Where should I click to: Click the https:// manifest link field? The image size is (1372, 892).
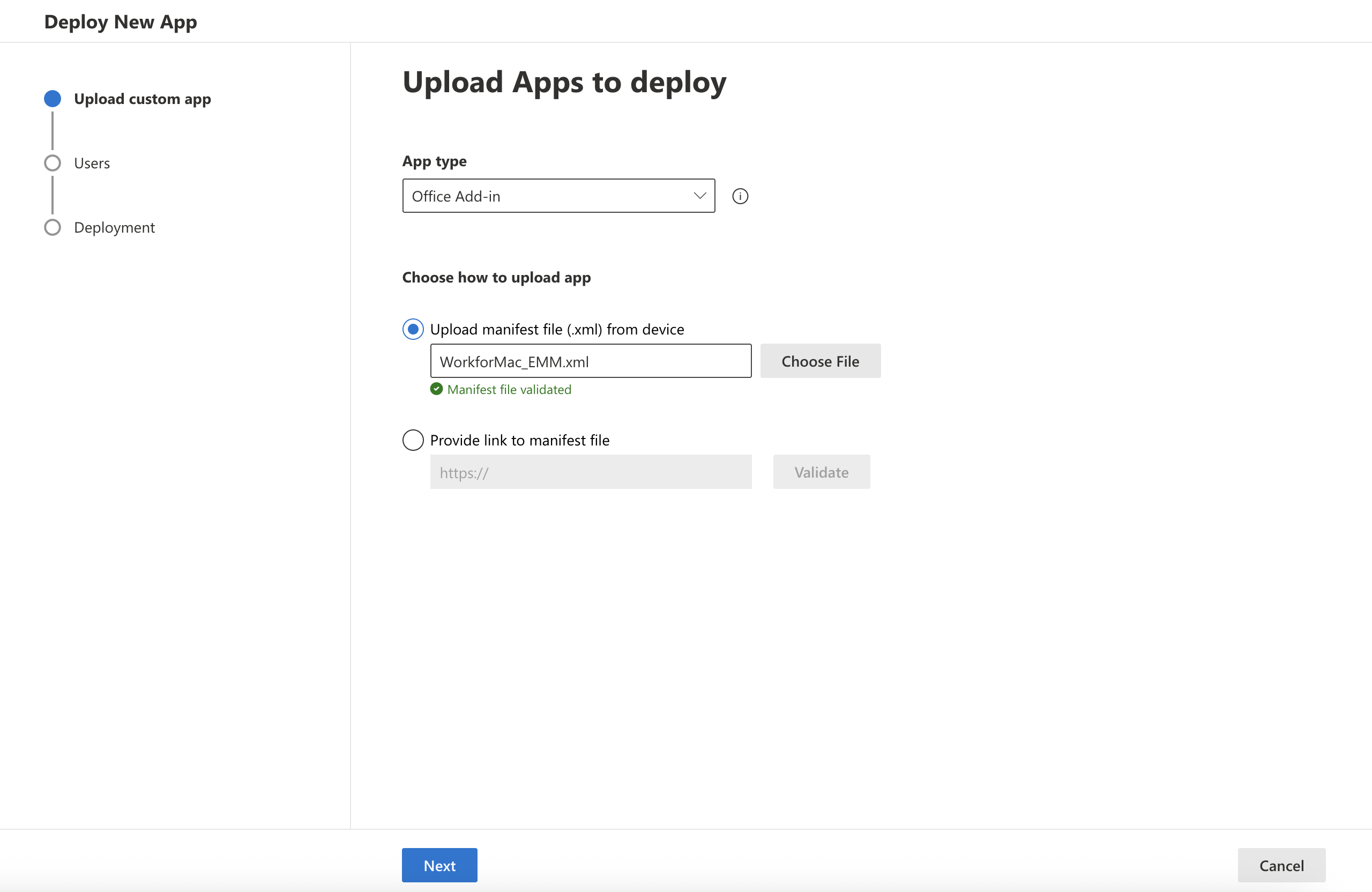pos(590,472)
